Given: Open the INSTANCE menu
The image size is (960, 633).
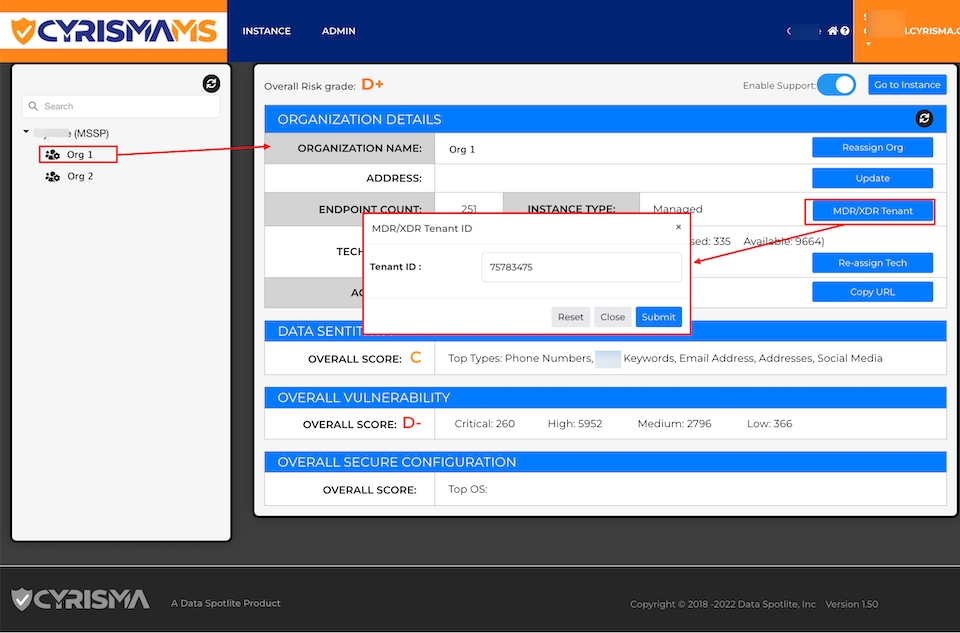Looking at the screenshot, I should [x=266, y=31].
